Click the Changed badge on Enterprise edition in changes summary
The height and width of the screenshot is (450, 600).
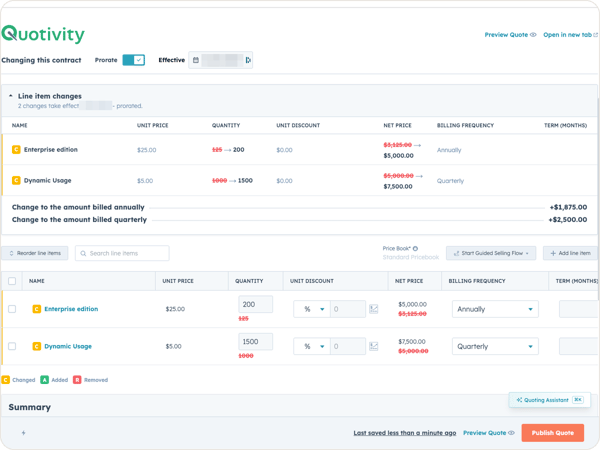point(16,150)
